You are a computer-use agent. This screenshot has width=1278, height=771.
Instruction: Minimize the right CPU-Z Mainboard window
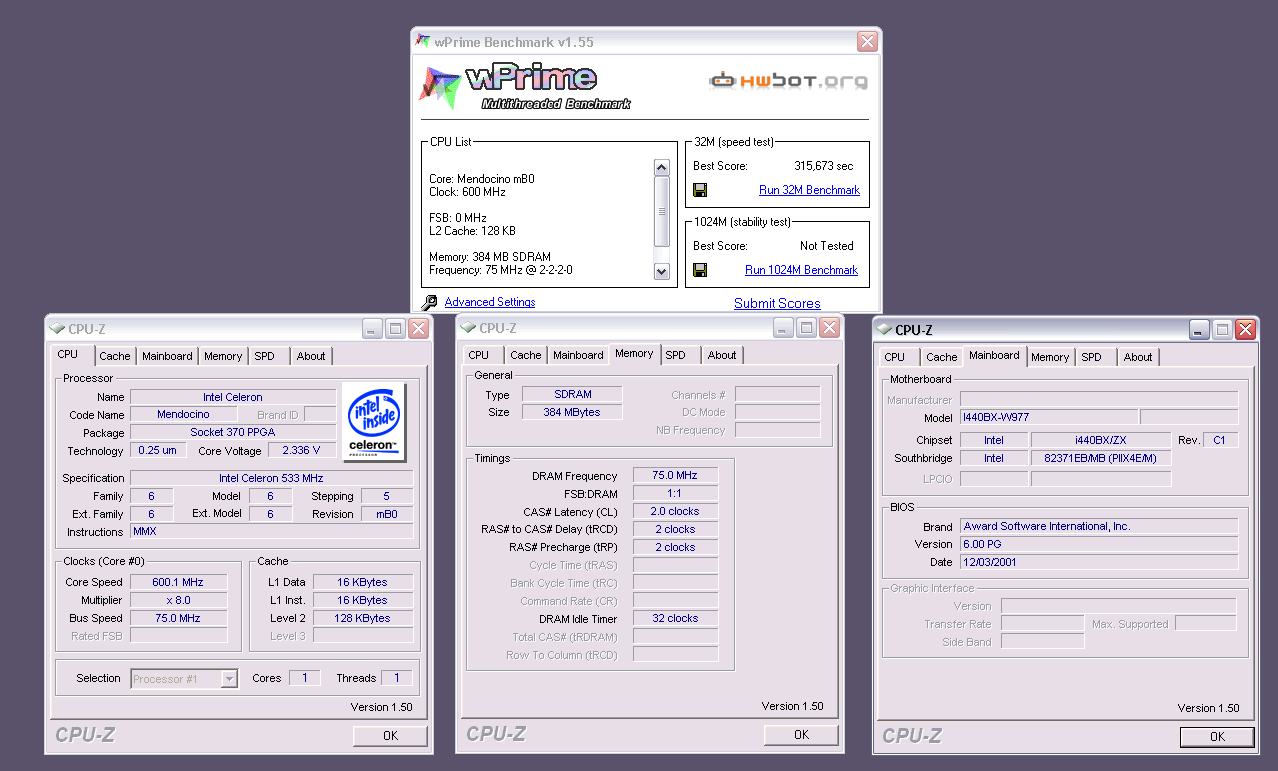[x=1199, y=330]
